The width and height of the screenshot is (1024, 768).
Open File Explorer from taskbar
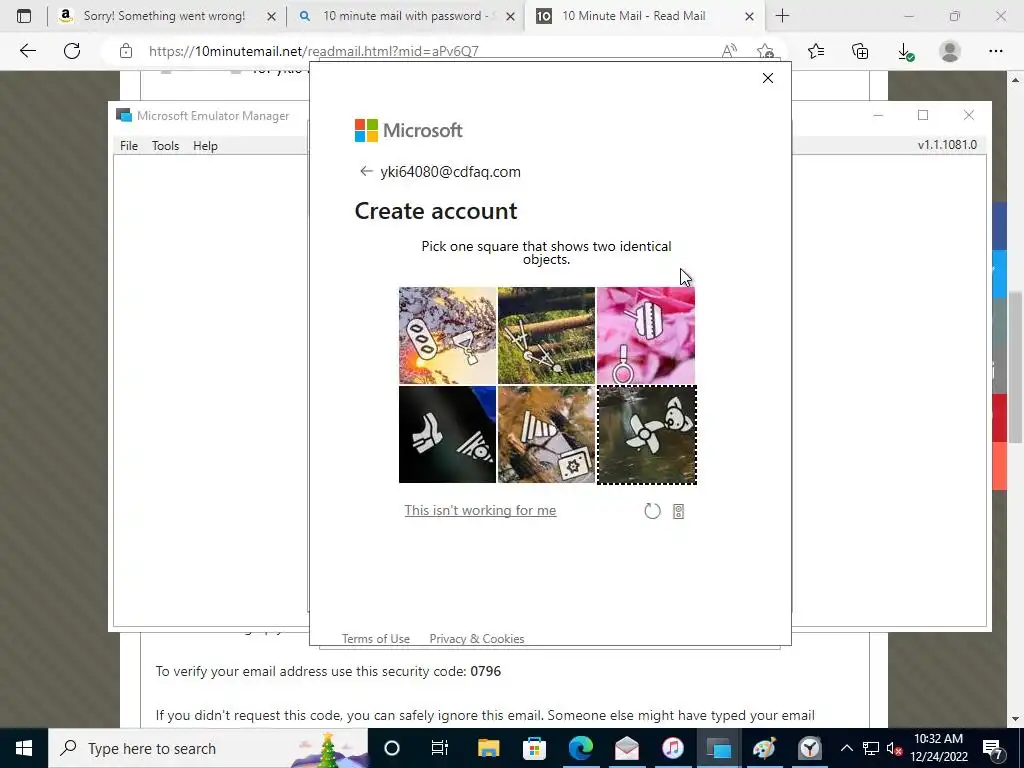488,748
